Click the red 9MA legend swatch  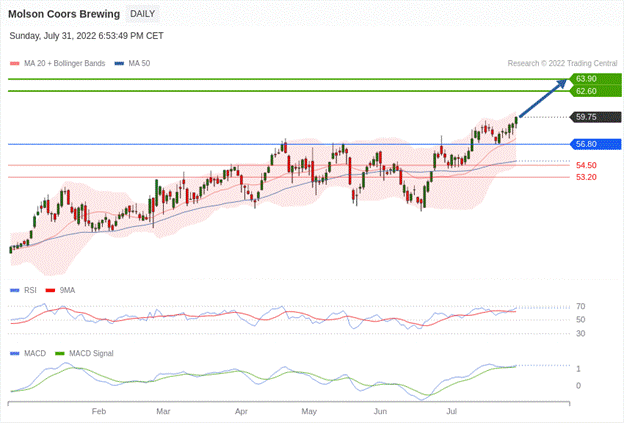(50, 290)
